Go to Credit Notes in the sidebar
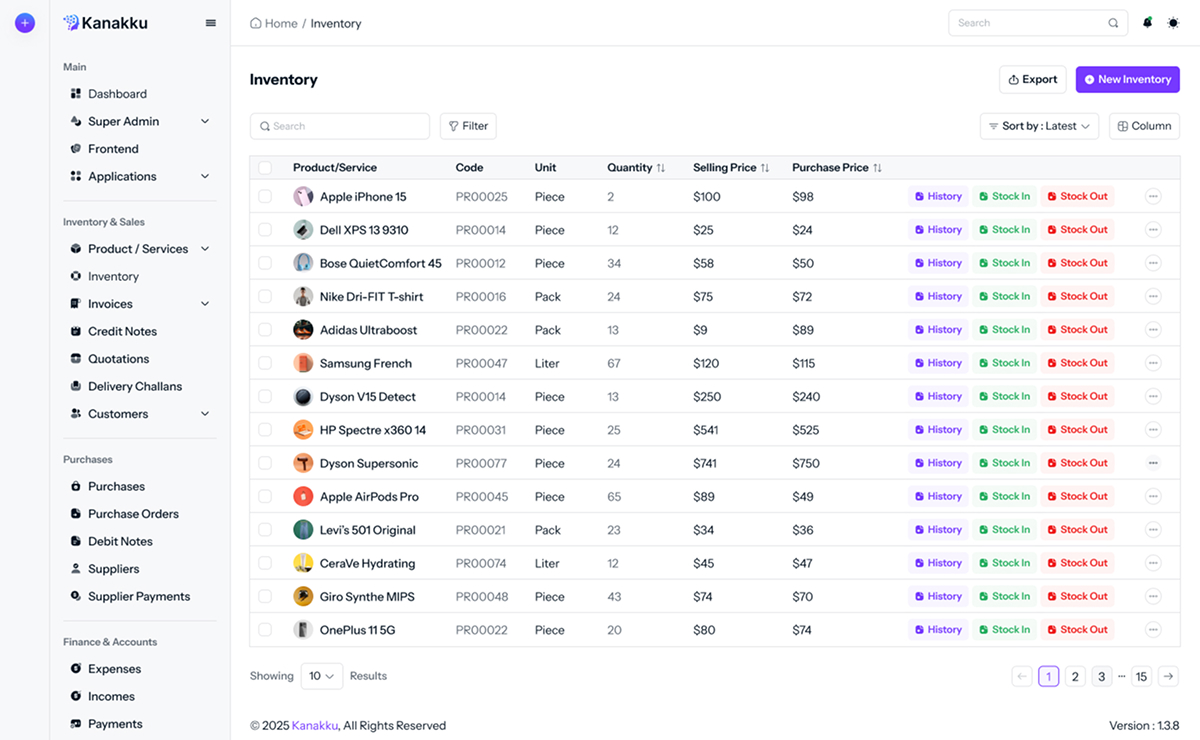 [120, 331]
